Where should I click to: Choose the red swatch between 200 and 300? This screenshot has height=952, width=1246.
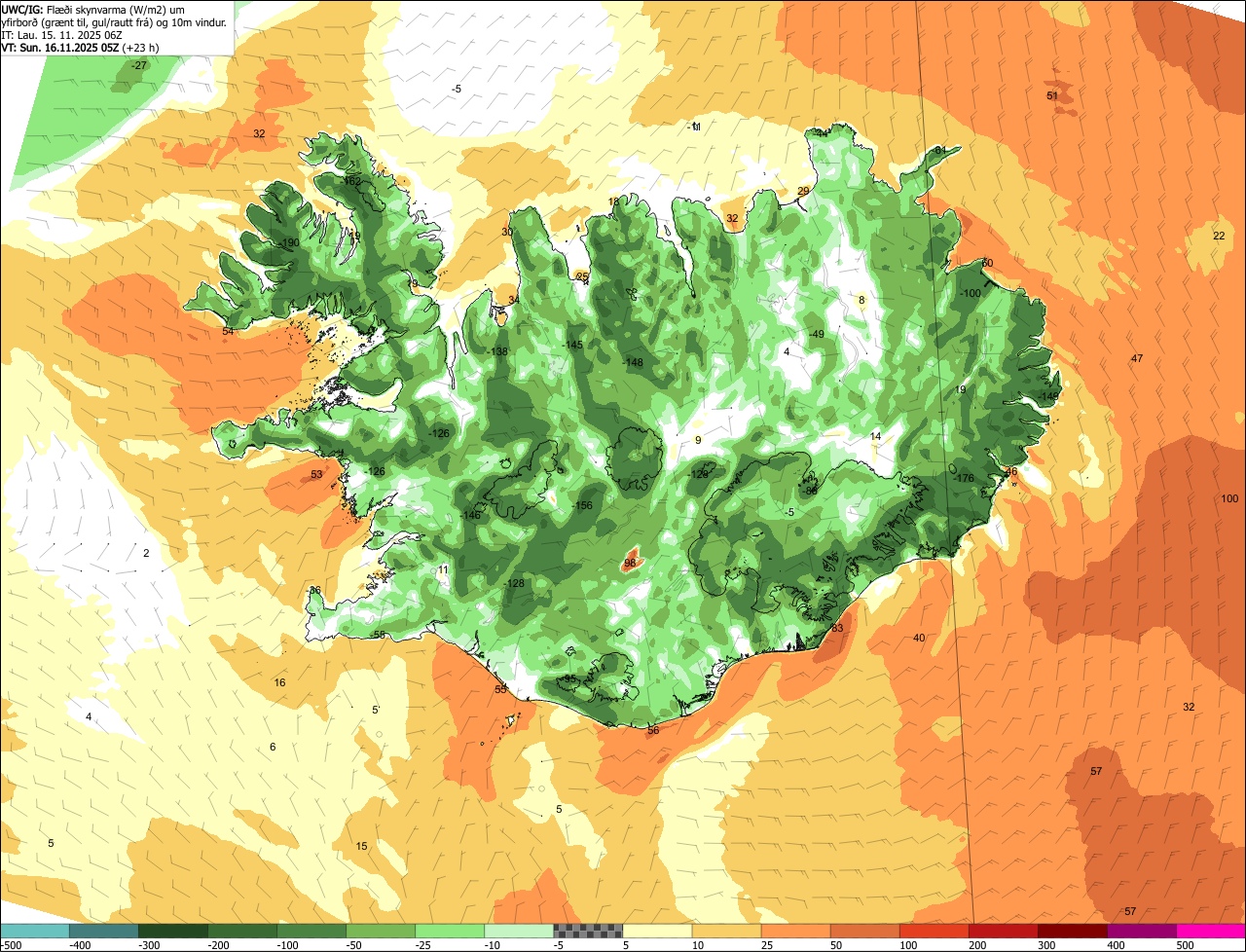tap(1004, 931)
